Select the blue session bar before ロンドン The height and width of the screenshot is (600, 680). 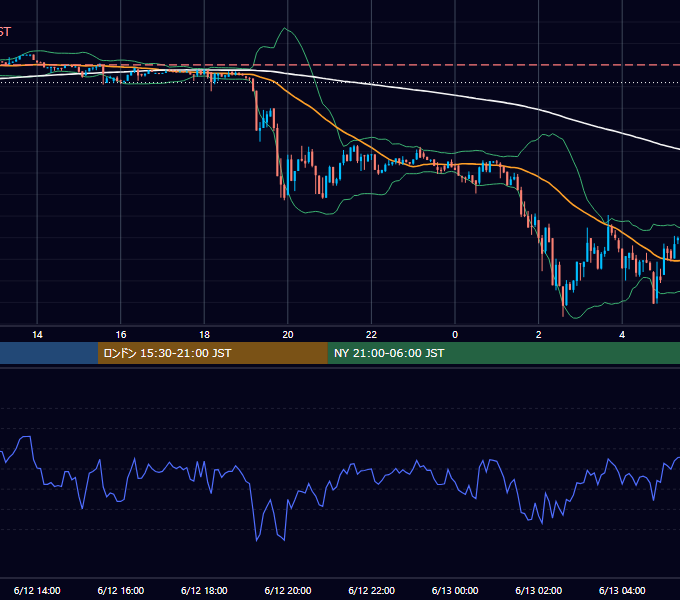point(49,353)
